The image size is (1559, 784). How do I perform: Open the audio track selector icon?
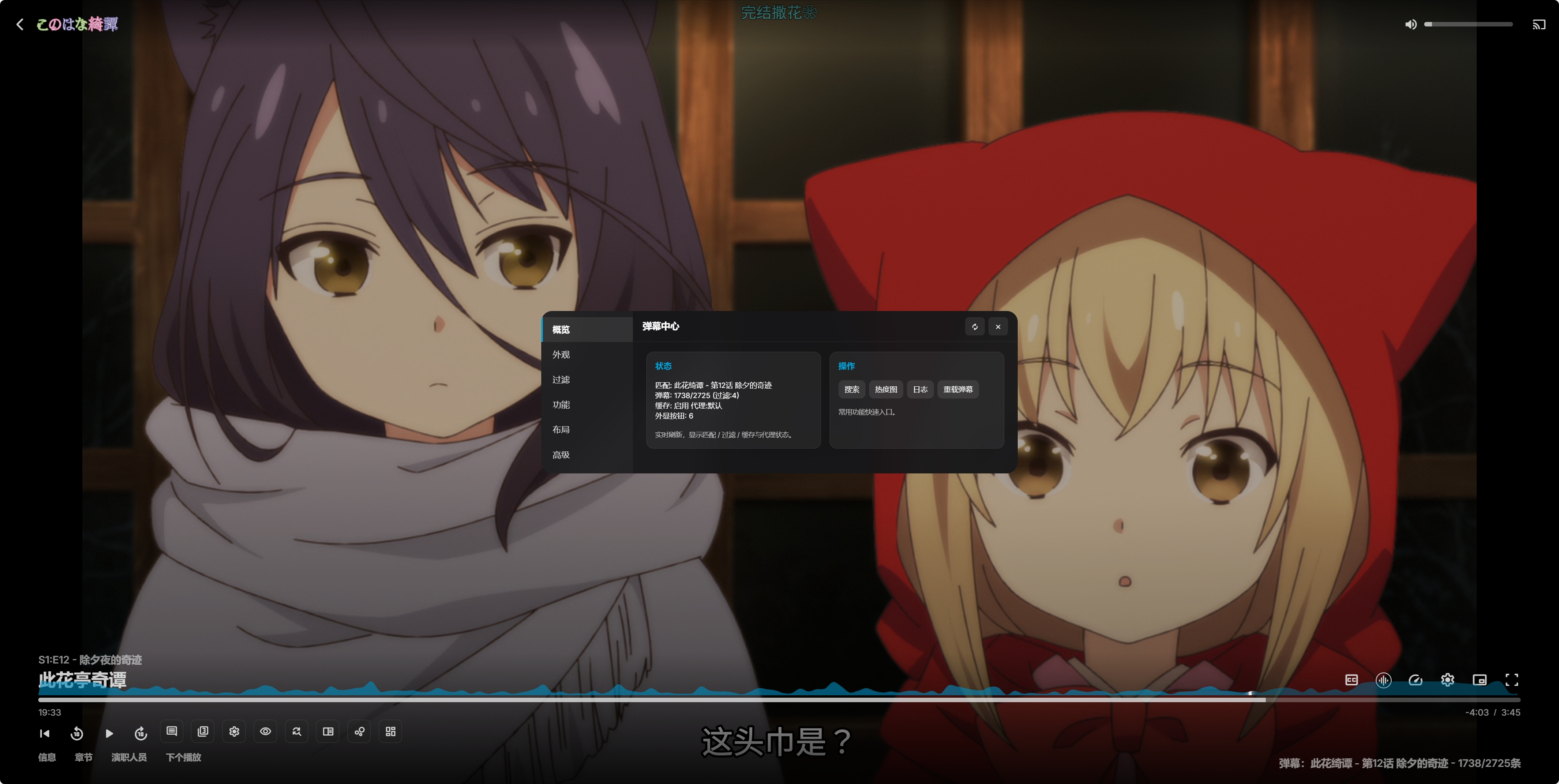tap(1383, 680)
